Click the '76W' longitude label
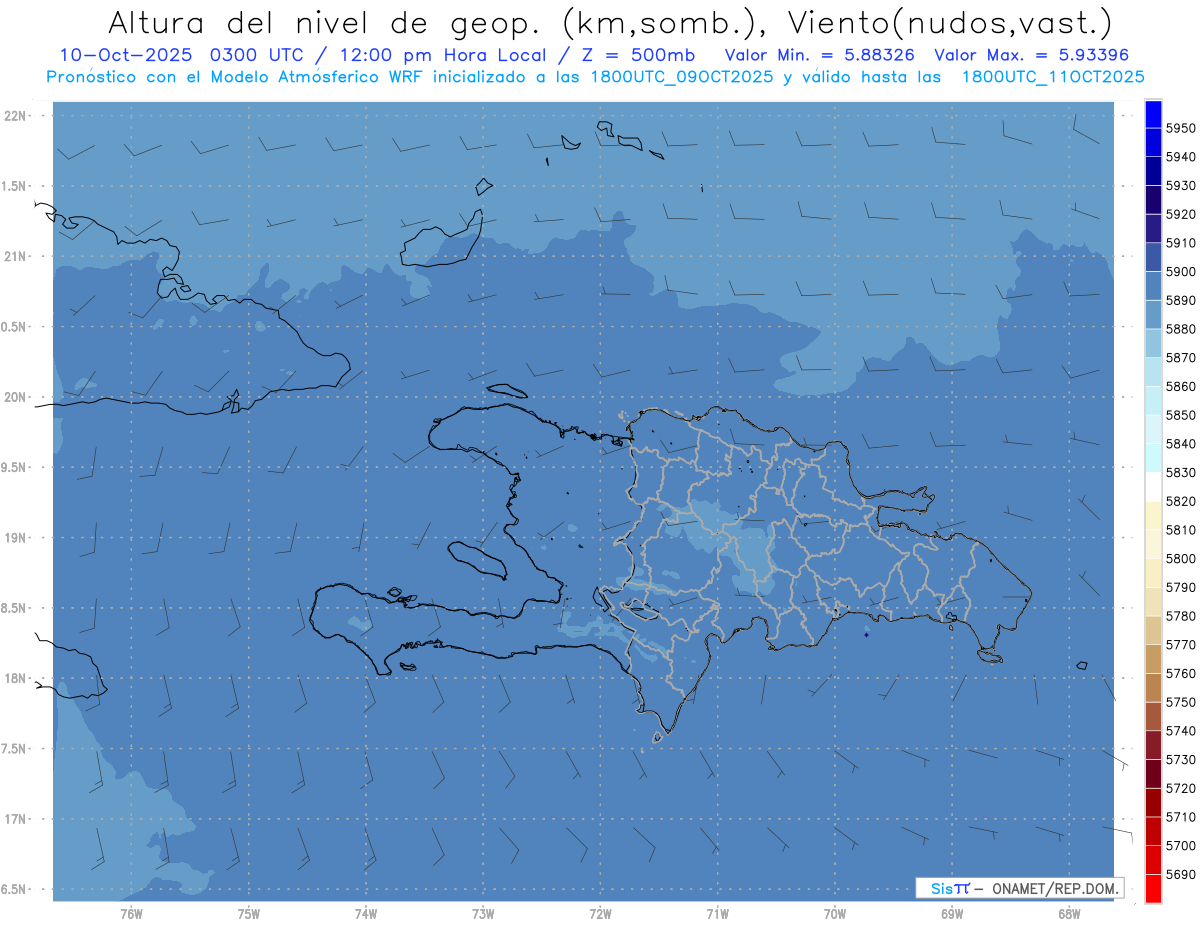The image size is (1200, 927). (x=131, y=914)
